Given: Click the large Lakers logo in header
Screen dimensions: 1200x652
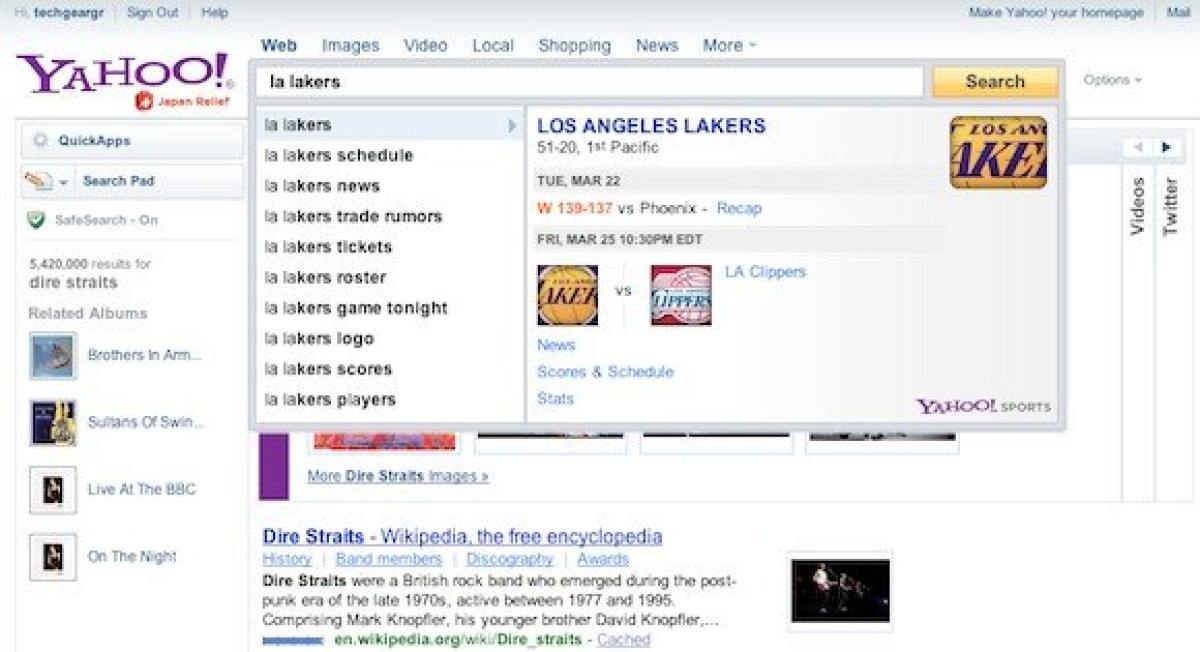Looking at the screenshot, I should (x=998, y=152).
